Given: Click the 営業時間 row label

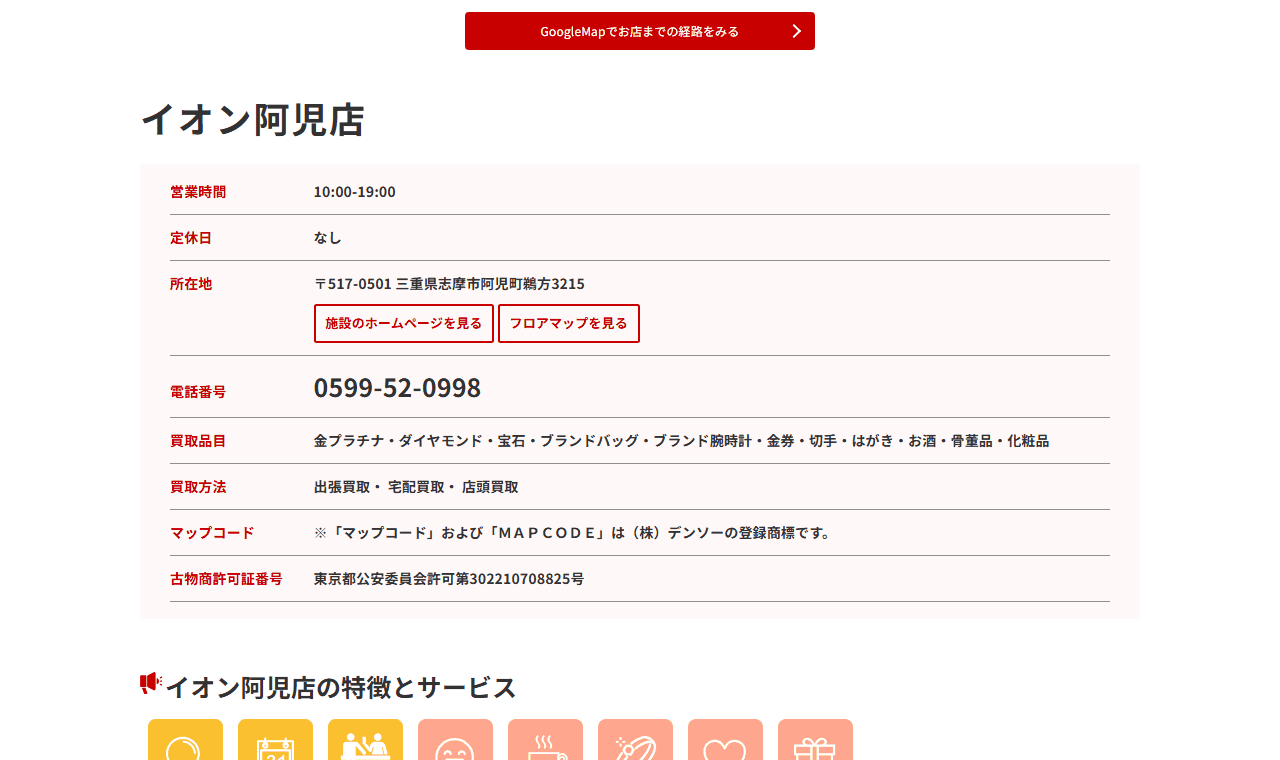Looking at the screenshot, I should [198, 192].
